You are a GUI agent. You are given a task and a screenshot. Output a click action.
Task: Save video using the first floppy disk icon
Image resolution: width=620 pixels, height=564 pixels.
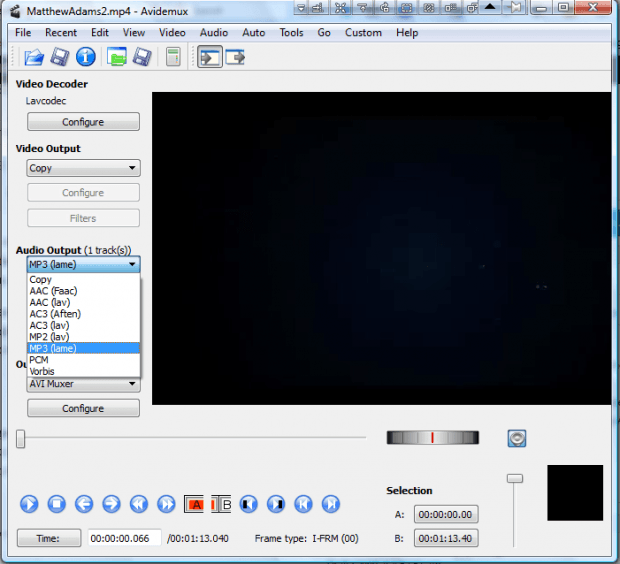[60, 57]
